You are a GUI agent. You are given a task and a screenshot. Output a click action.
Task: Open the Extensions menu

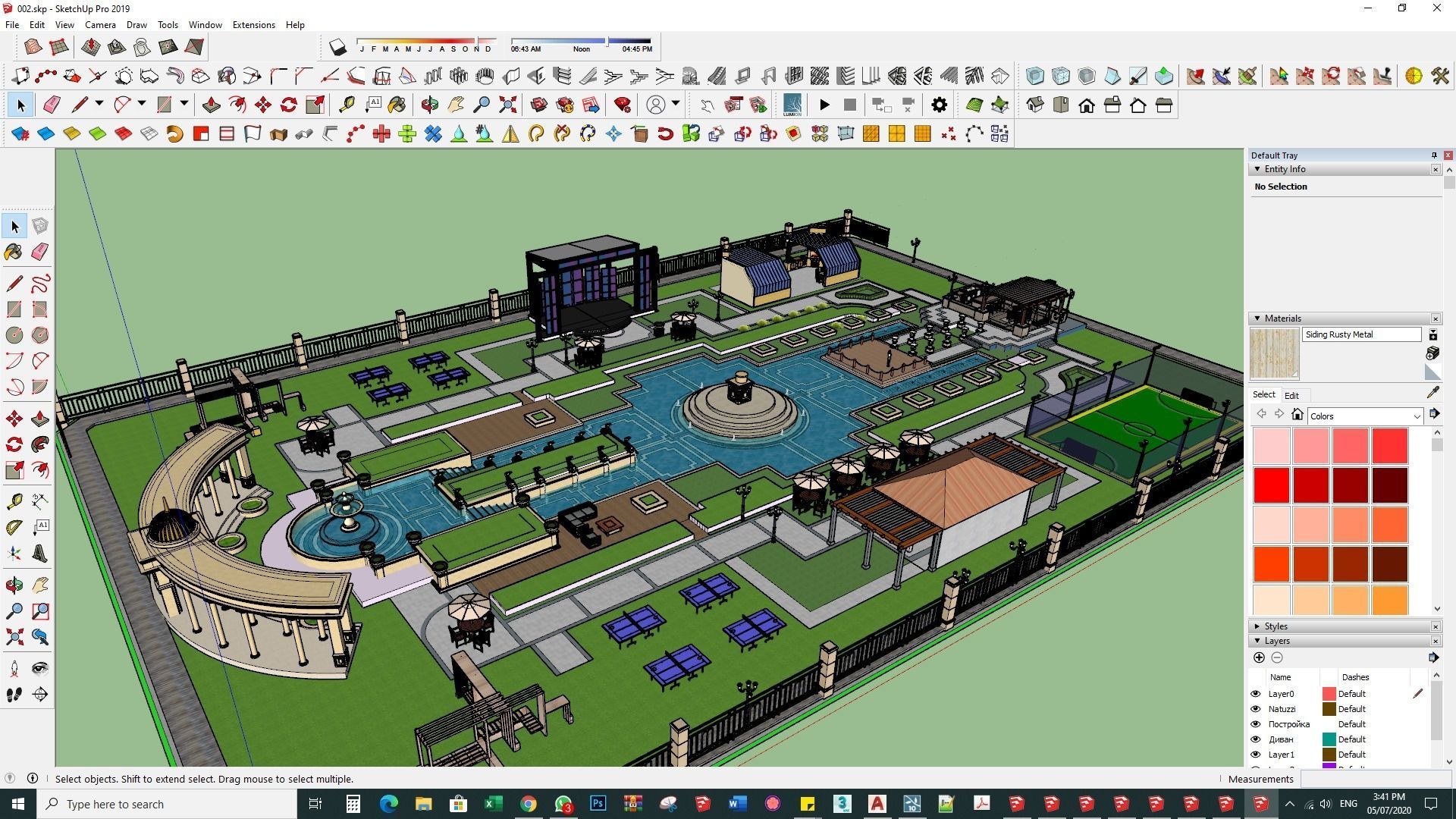[253, 24]
